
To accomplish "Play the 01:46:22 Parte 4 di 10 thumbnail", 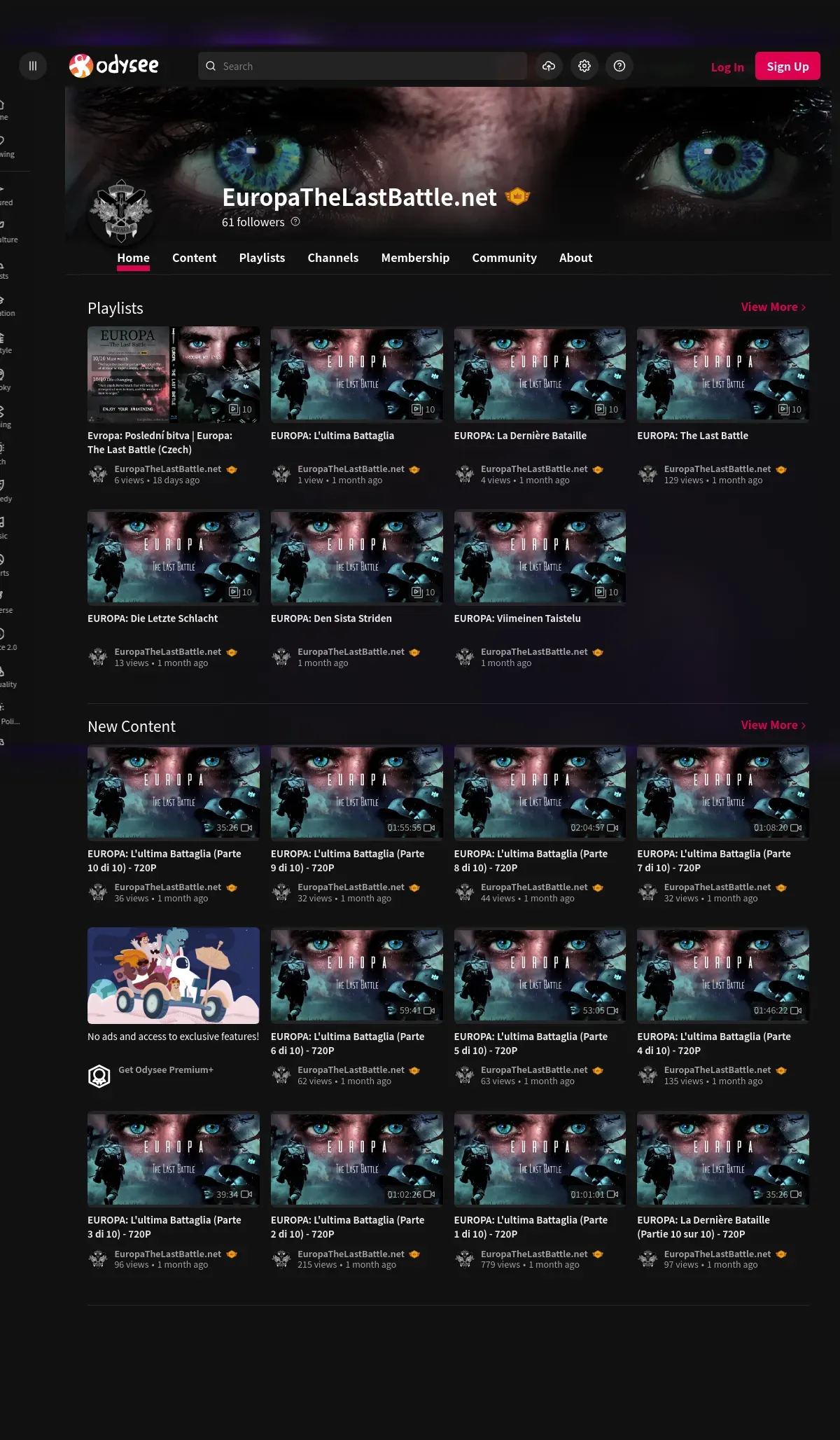I will click(x=723, y=976).
